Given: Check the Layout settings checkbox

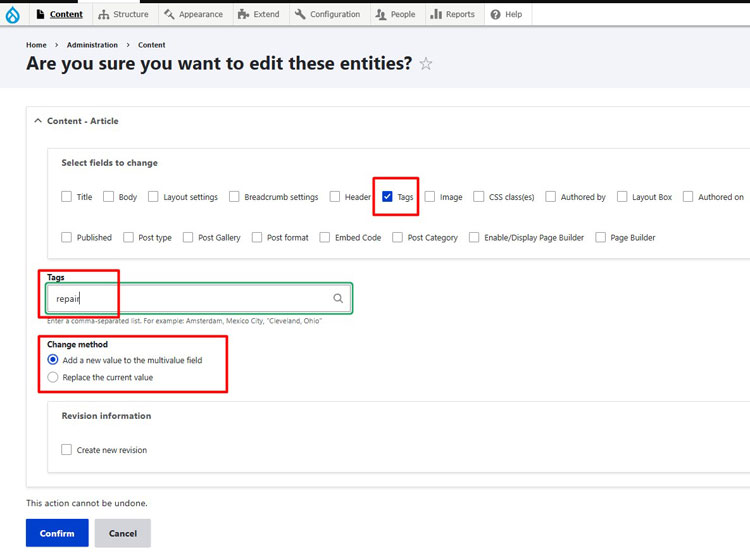Looking at the screenshot, I should click(x=153, y=197).
